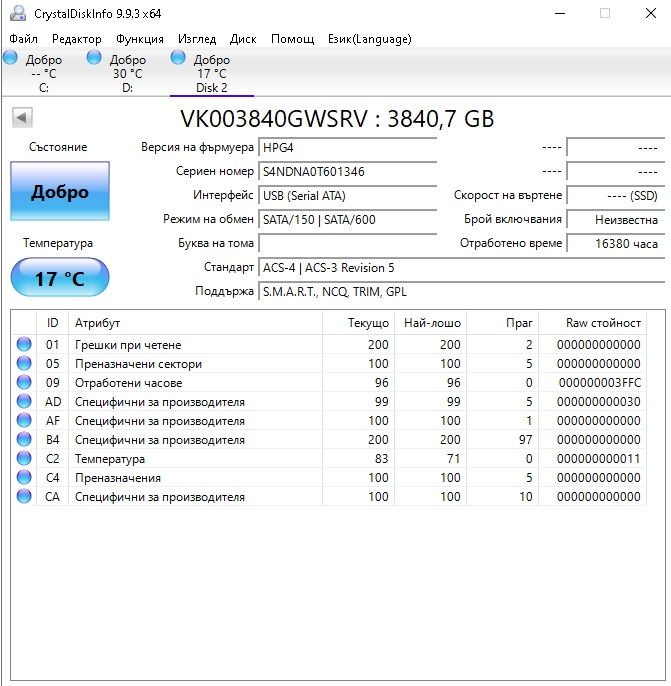The height and width of the screenshot is (686, 671).
Task: Open the Диск menu
Action: coord(243,39)
